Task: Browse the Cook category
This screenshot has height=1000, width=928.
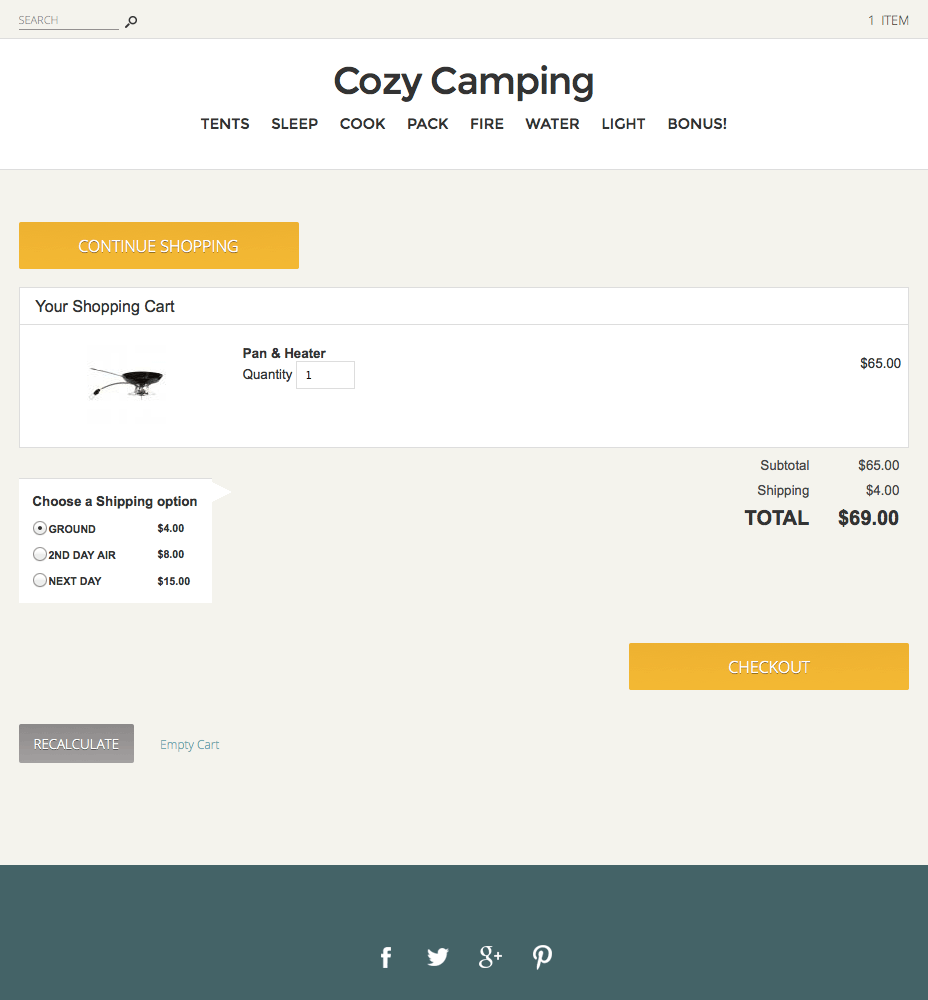Action: click(x=362, y=124)
